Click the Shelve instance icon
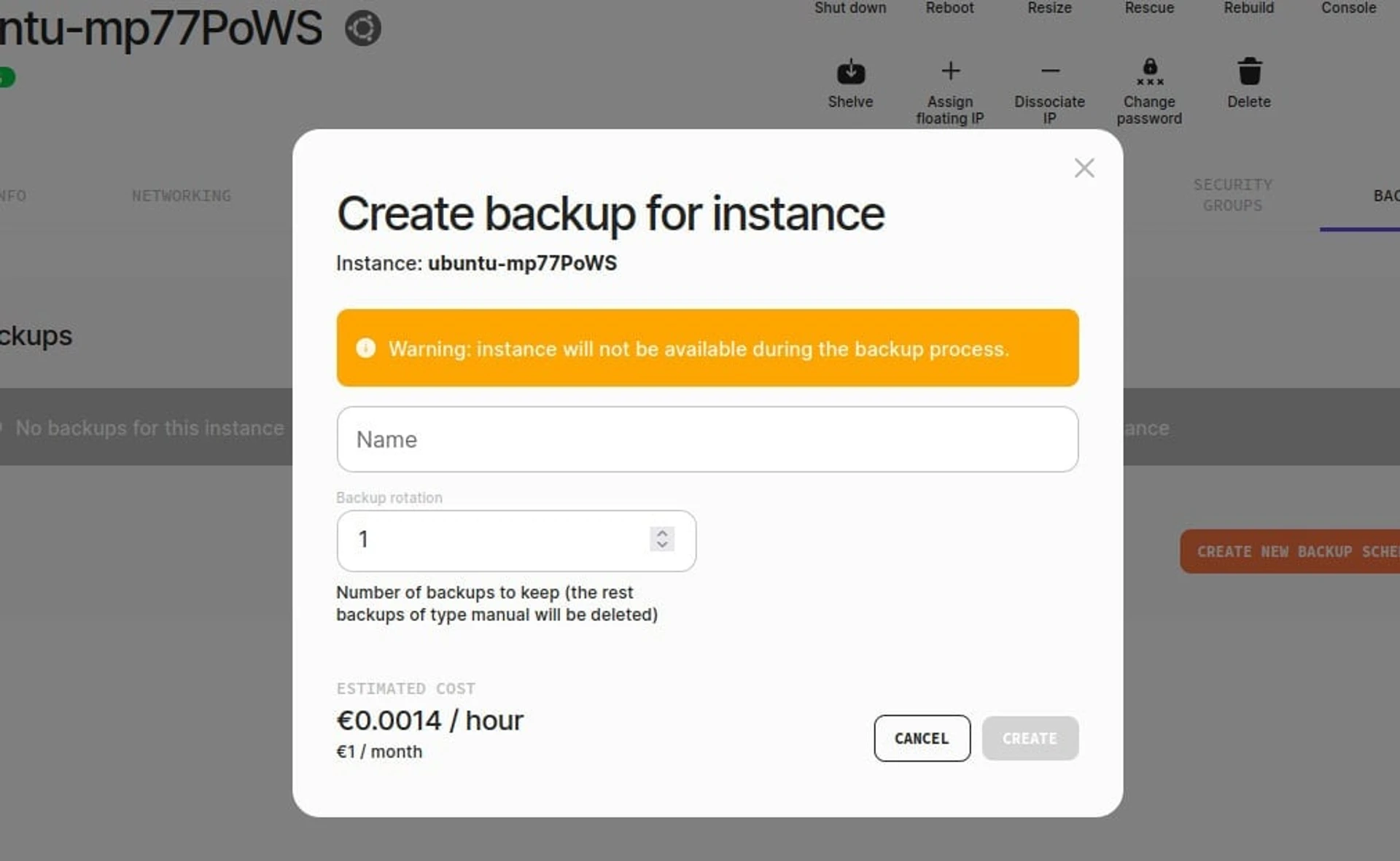Viewport: 1400px width, 861px height. [x=850, y=72]
